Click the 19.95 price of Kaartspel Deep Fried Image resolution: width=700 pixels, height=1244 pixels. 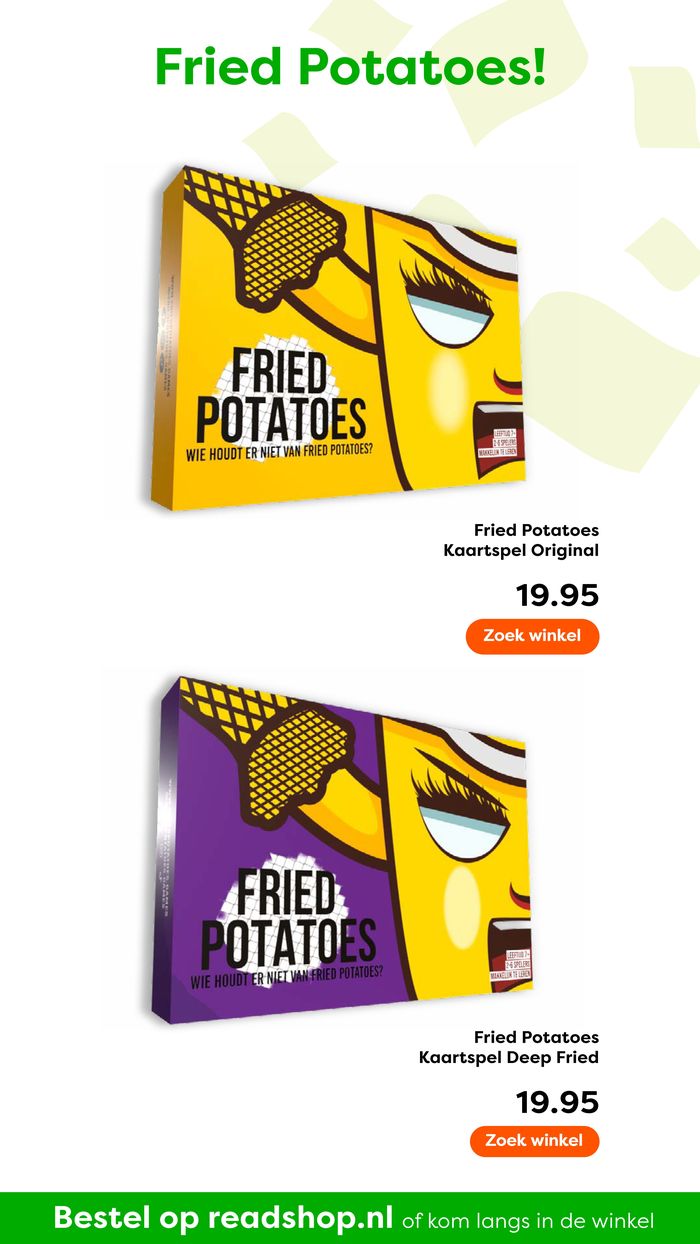click(557, 1102)
